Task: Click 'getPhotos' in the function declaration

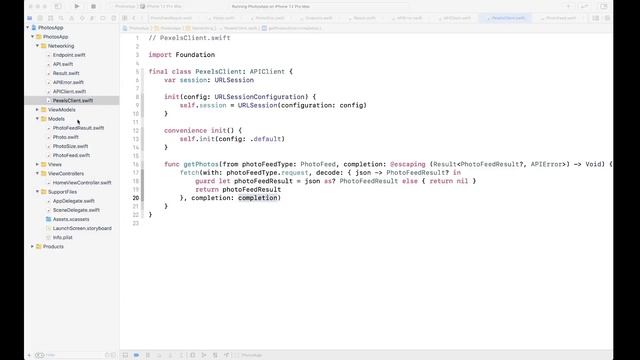Action: [201, 164]
